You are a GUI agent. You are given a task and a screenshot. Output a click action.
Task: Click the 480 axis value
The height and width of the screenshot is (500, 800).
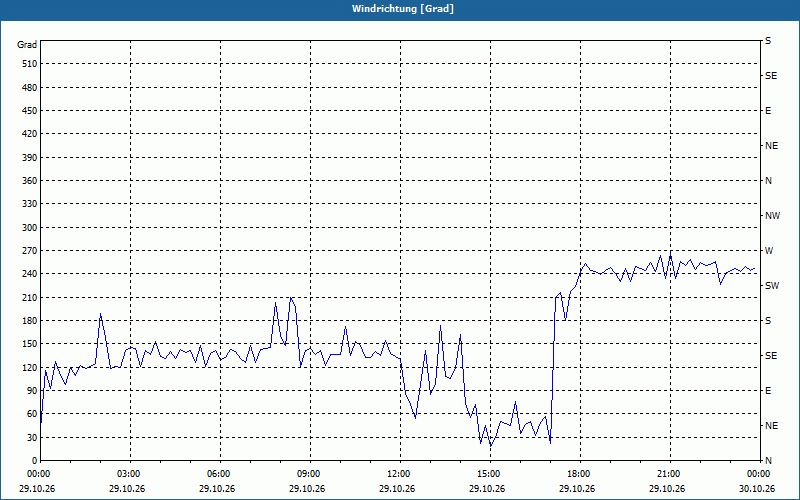click(x=29, y=87)
